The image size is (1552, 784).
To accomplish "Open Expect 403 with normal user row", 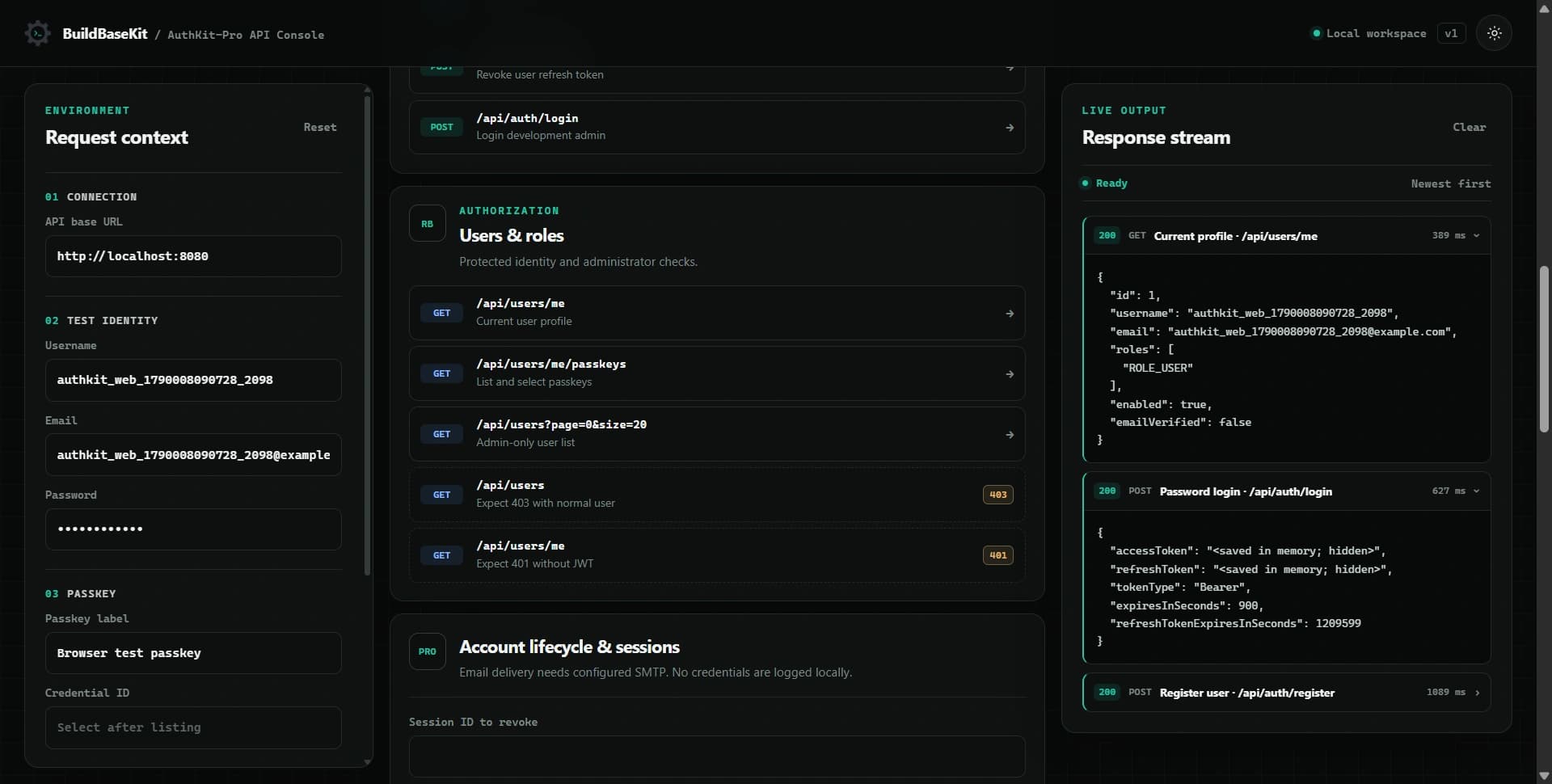I will tap(717, 495).
